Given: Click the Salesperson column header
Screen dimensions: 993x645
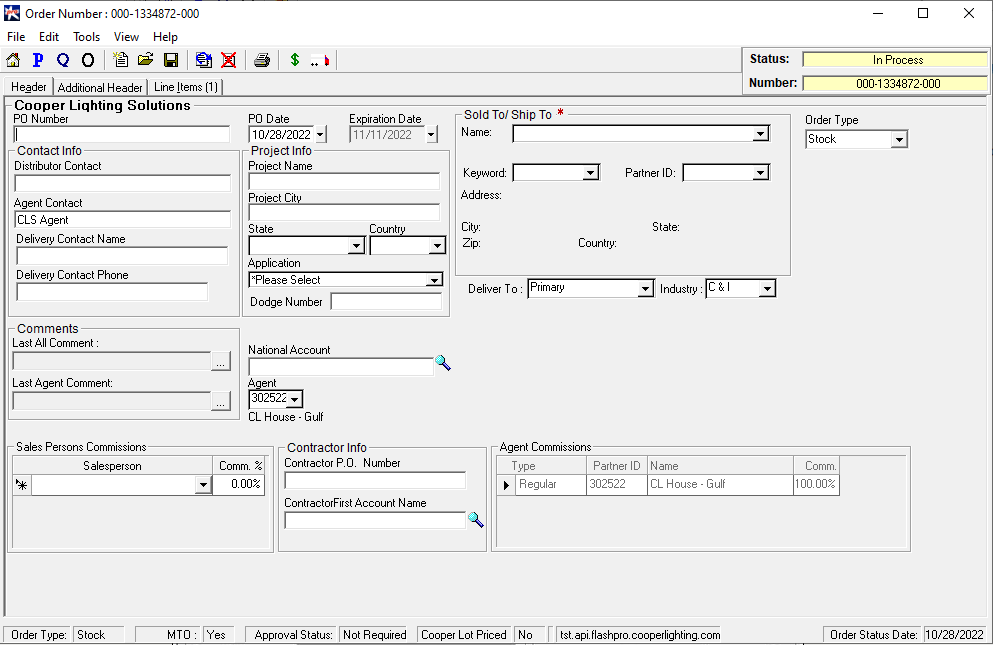Looking at the screenshot, I should click(x=112, y=466).
